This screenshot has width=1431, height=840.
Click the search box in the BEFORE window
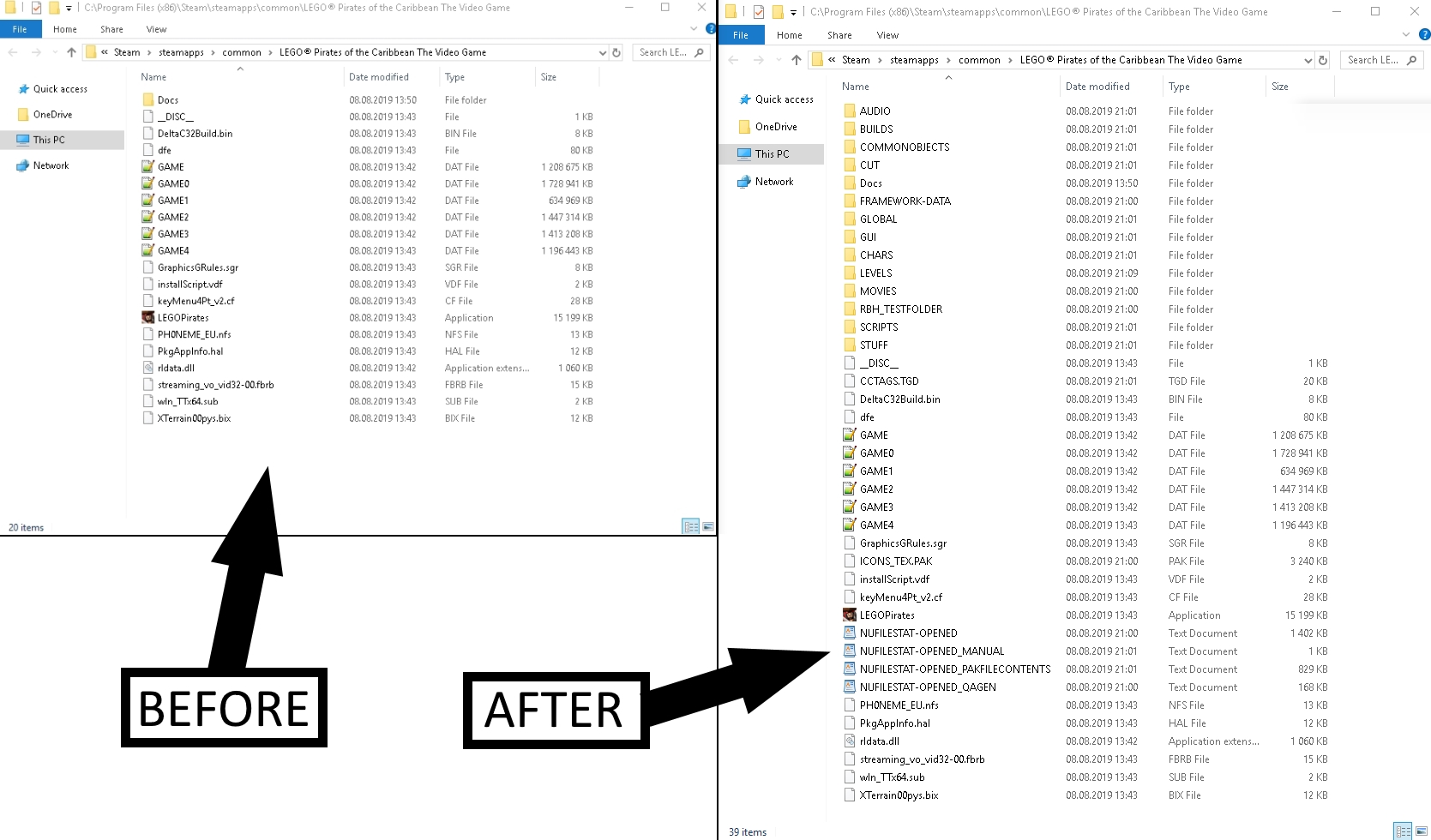click(670, 52)
